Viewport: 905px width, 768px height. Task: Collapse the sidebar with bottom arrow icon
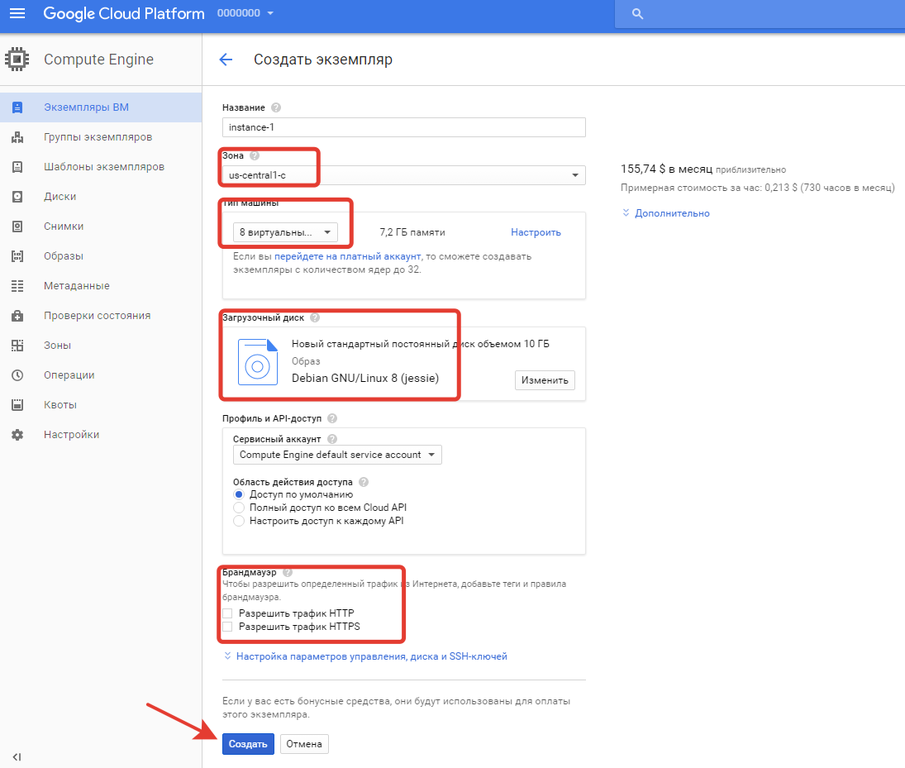17,756
